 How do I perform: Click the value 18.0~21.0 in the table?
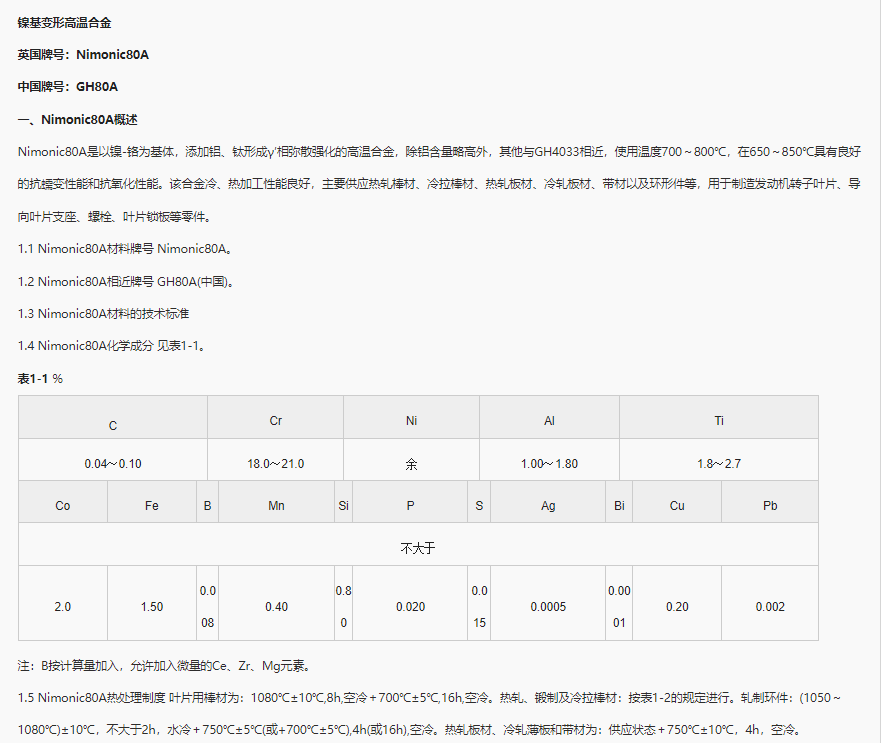(275, 461)
